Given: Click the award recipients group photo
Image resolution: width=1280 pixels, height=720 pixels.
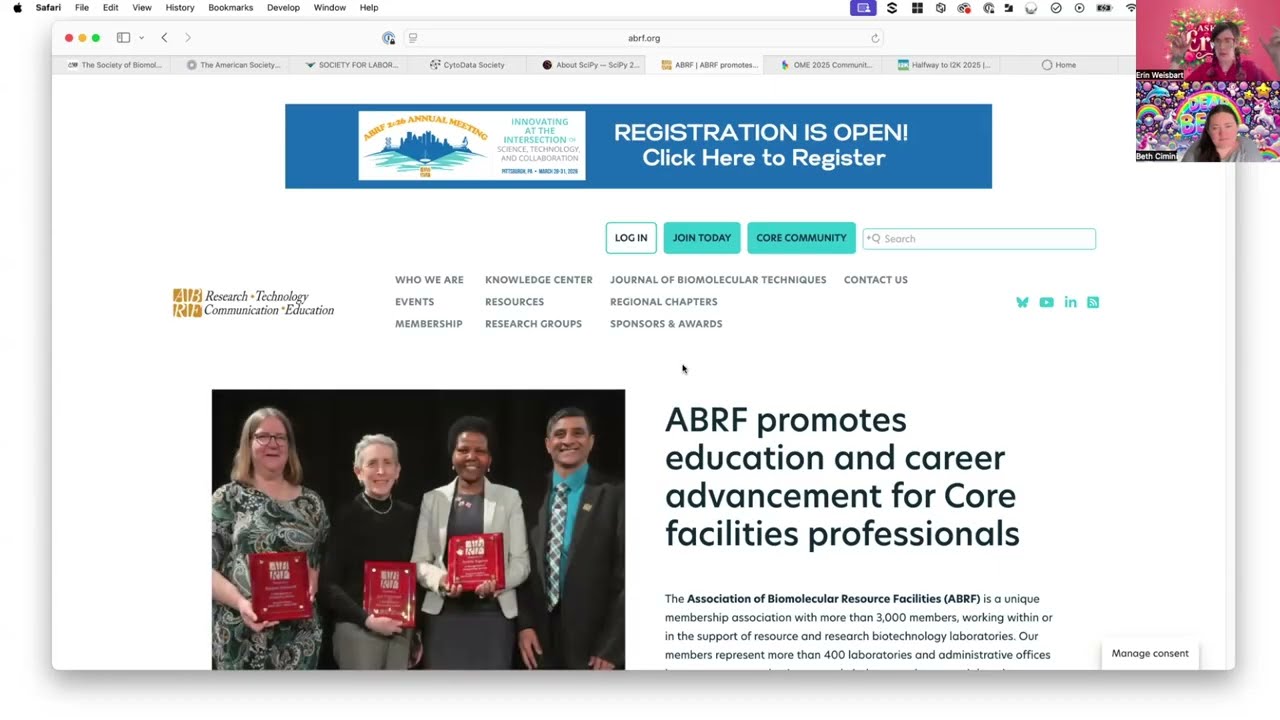Looking at the screenshot, I should tap(418, 529).
